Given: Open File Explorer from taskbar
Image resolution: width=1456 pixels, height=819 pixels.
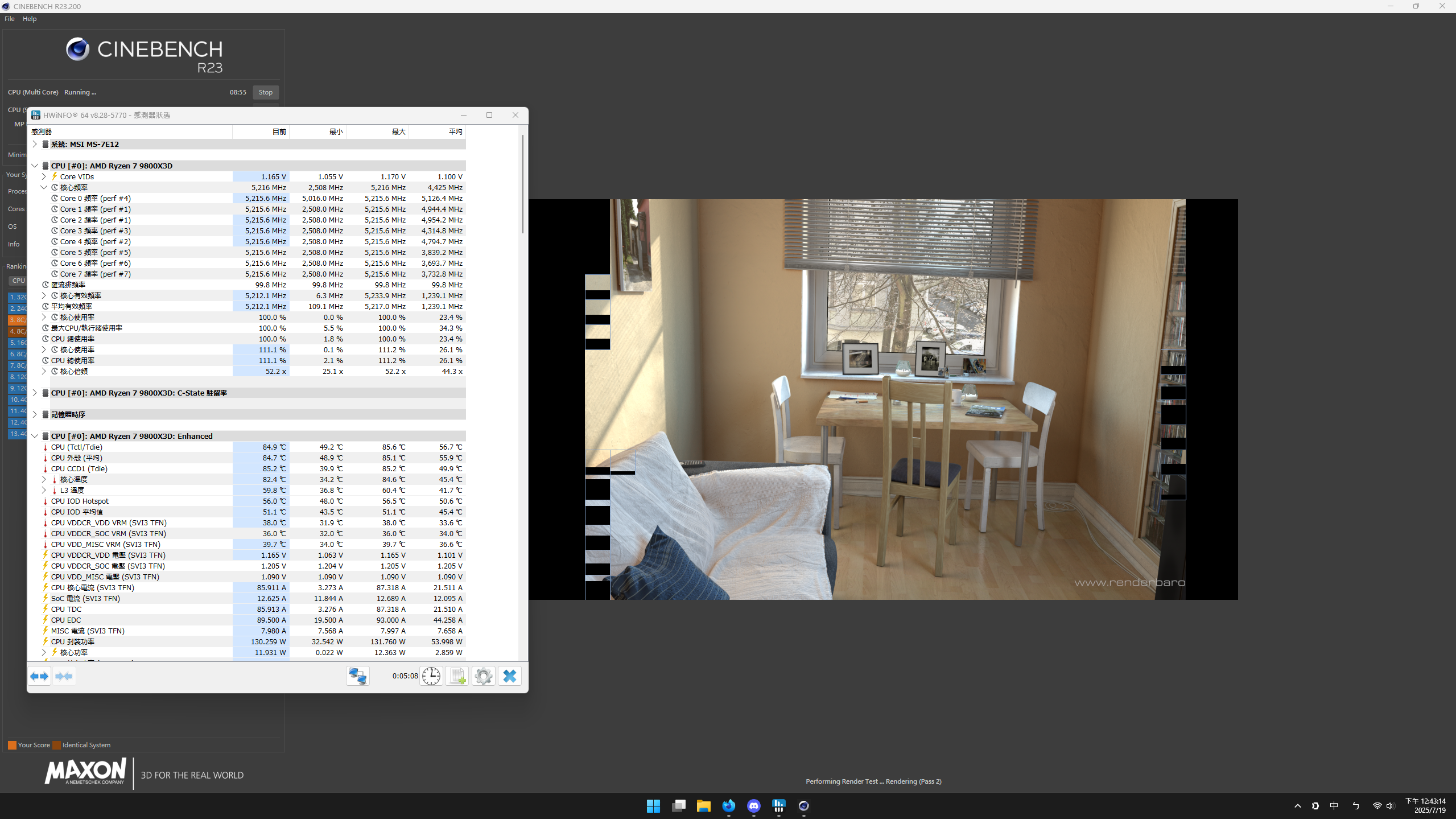Looking at the screenshot, I should [x=703, y=806].
